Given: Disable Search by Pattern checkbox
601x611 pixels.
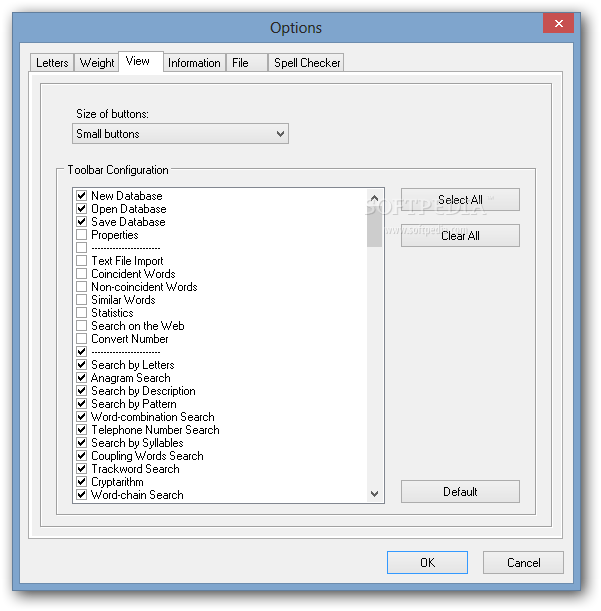Looking at the screenshot, I should [81, 404].
